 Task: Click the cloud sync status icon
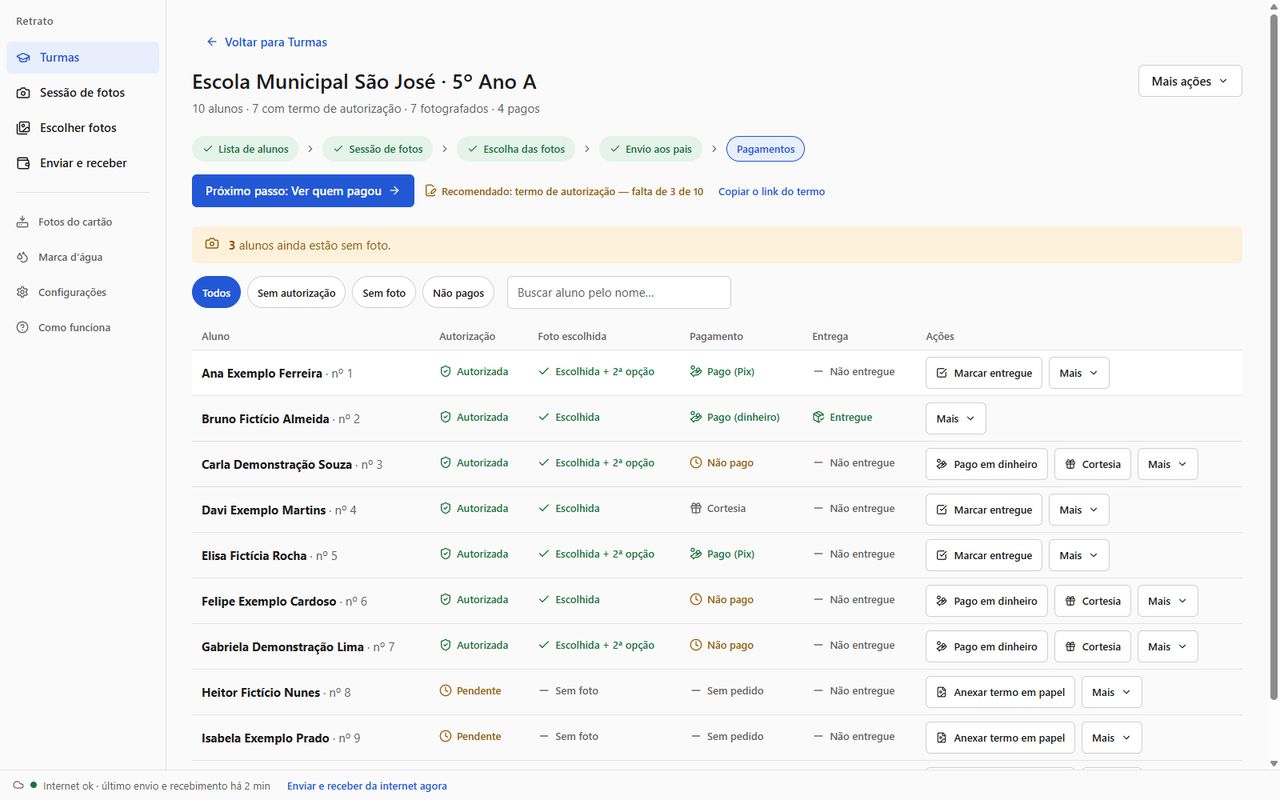click(x=18, y=786)
